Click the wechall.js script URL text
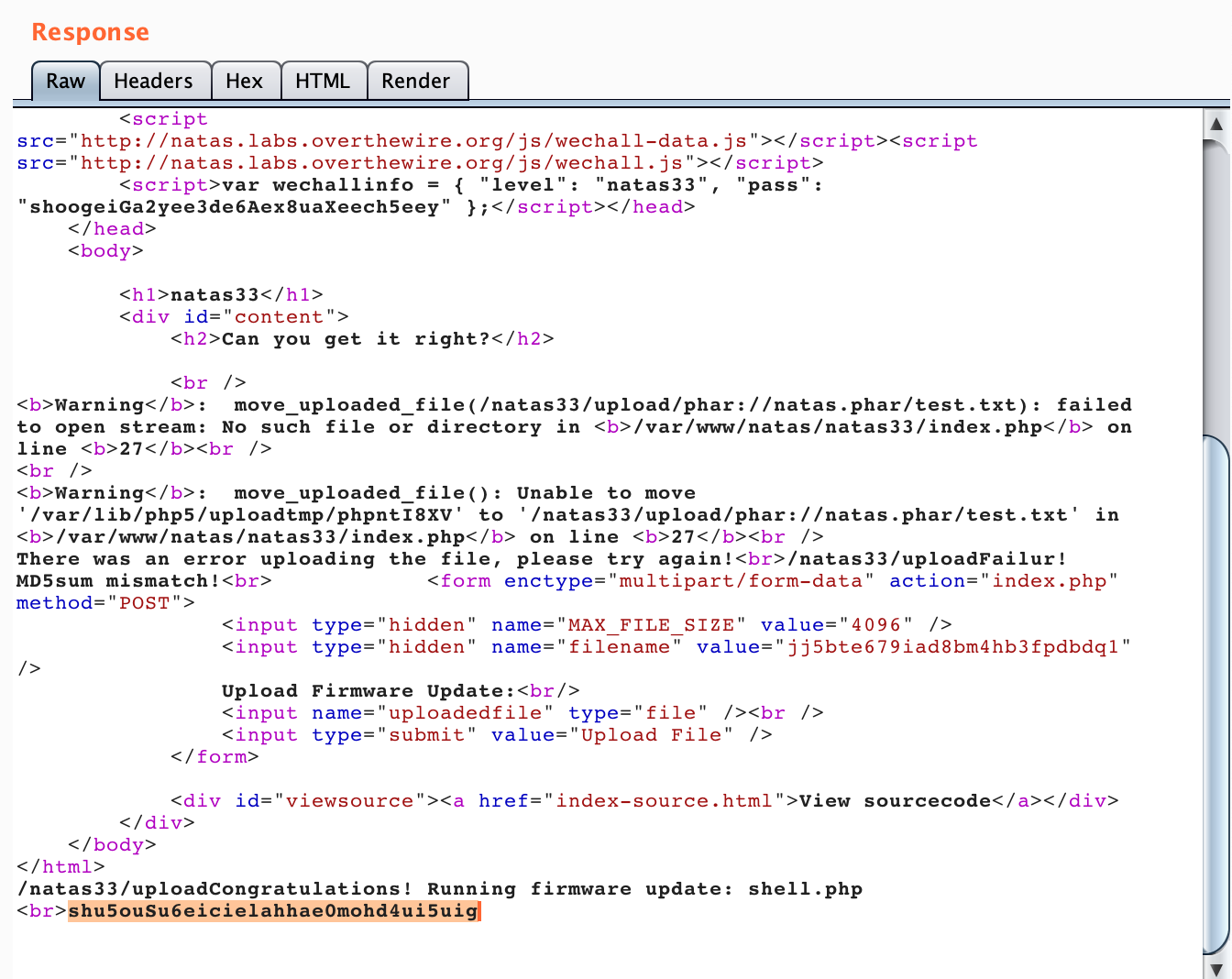The height and width of the screenshot is (979, 1232). click(381, 163)
